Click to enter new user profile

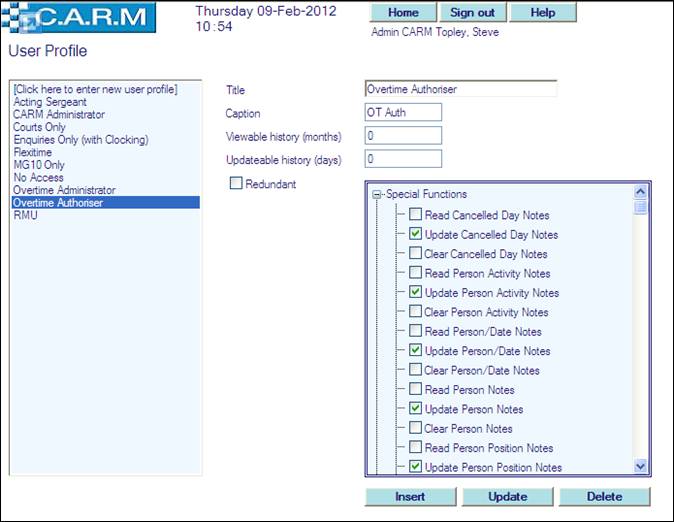click(95, 90)
